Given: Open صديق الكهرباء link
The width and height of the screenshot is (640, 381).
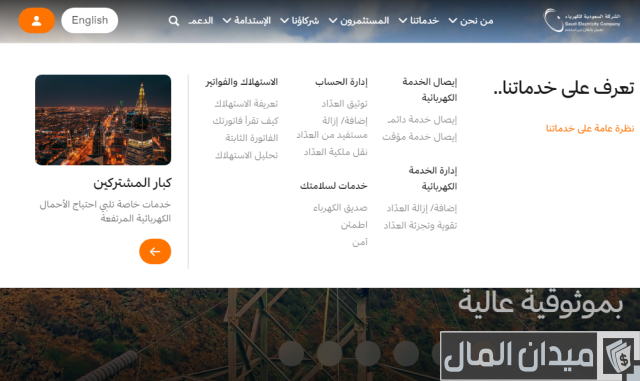Looking at the screenshot, I should [340, 208].
